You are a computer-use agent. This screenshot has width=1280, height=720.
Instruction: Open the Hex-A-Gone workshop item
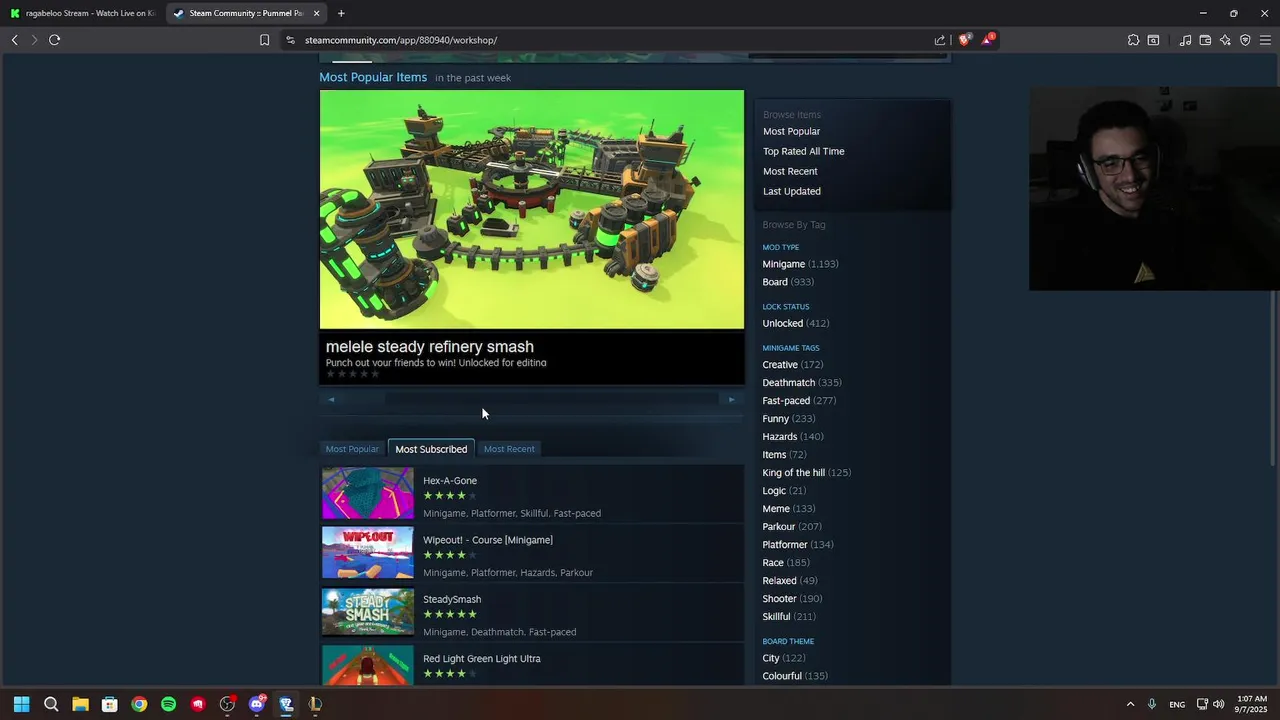click(450, 481)
